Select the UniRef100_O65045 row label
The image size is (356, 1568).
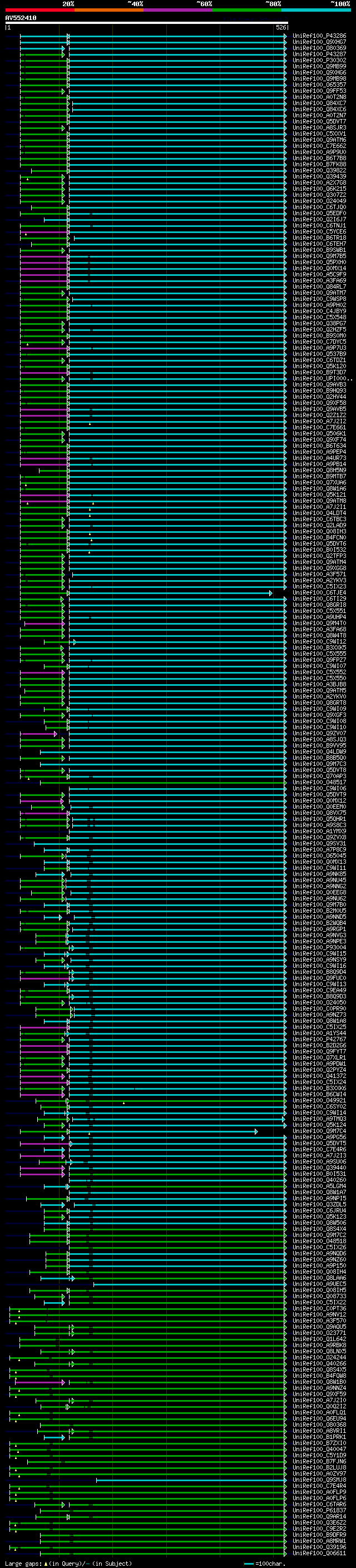click(x=319, y=857)
